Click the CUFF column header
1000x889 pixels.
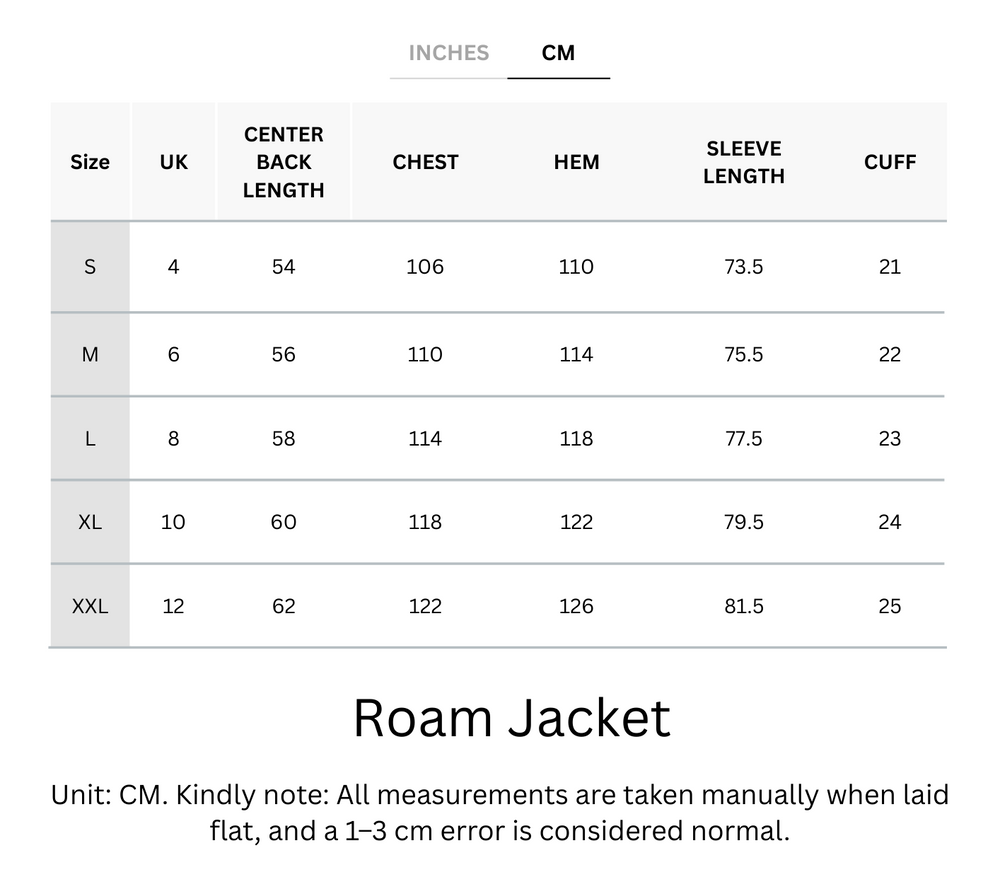pyautogui.click(x=889, y=161)
